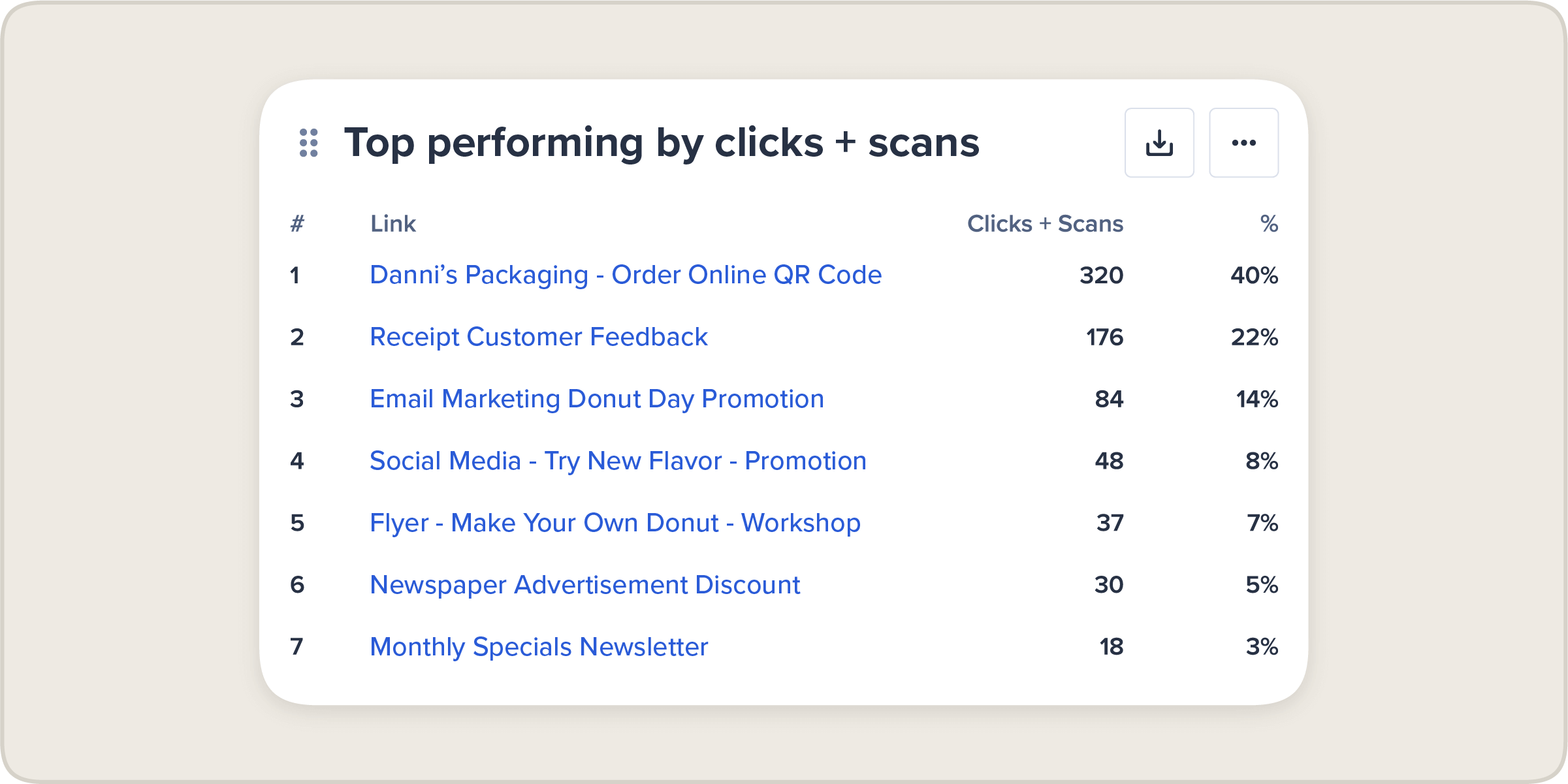Click the download icon button
The image size is (1568, 784).
[1159, 143]
